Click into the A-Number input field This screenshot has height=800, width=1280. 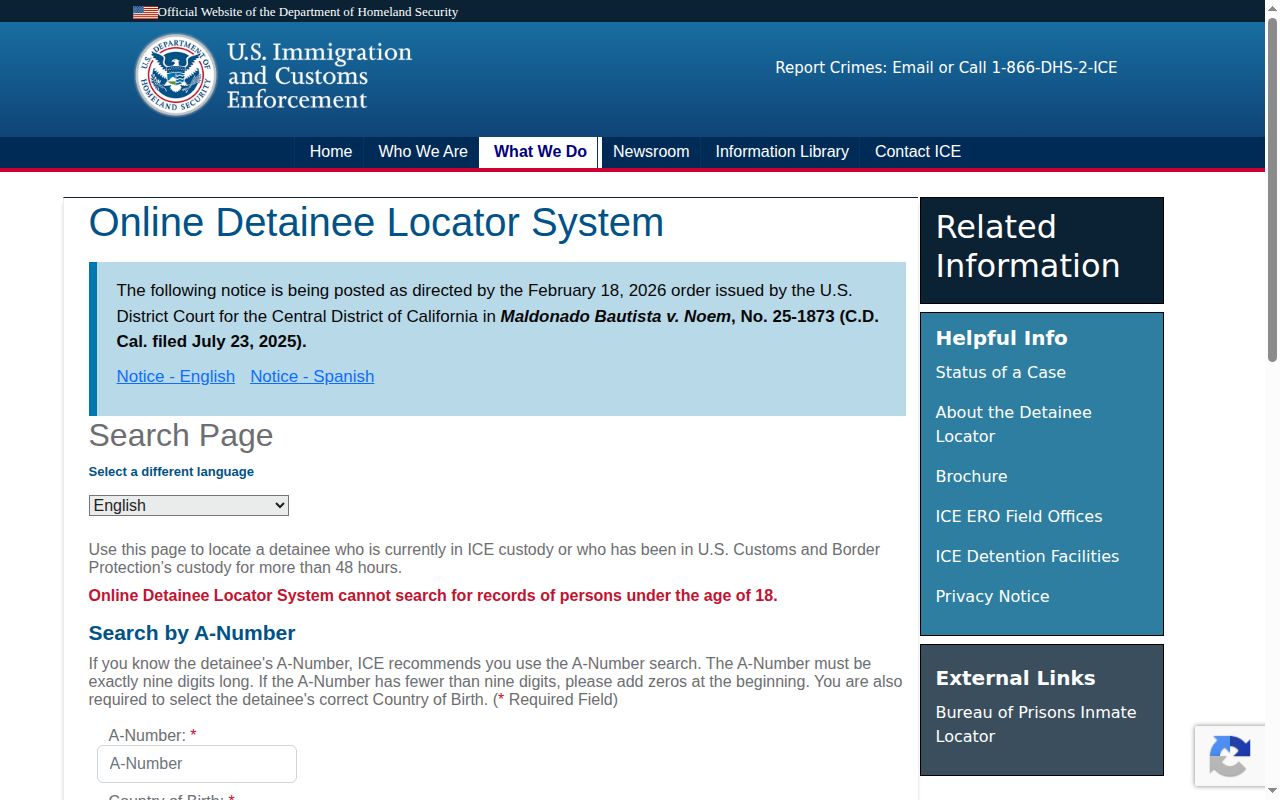click(197, 764)
